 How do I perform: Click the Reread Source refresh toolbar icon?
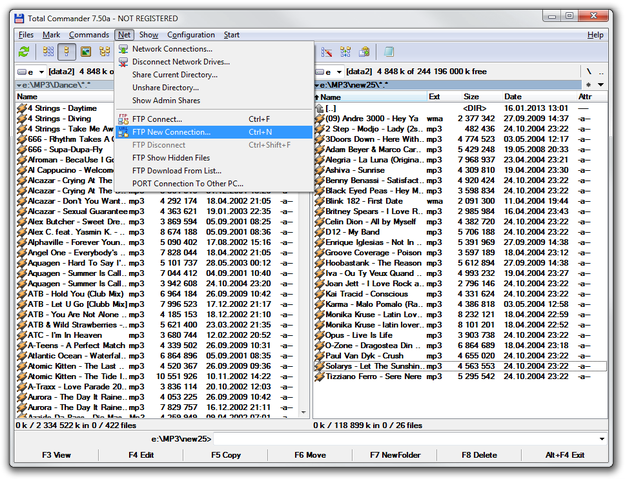click(24, 52)
